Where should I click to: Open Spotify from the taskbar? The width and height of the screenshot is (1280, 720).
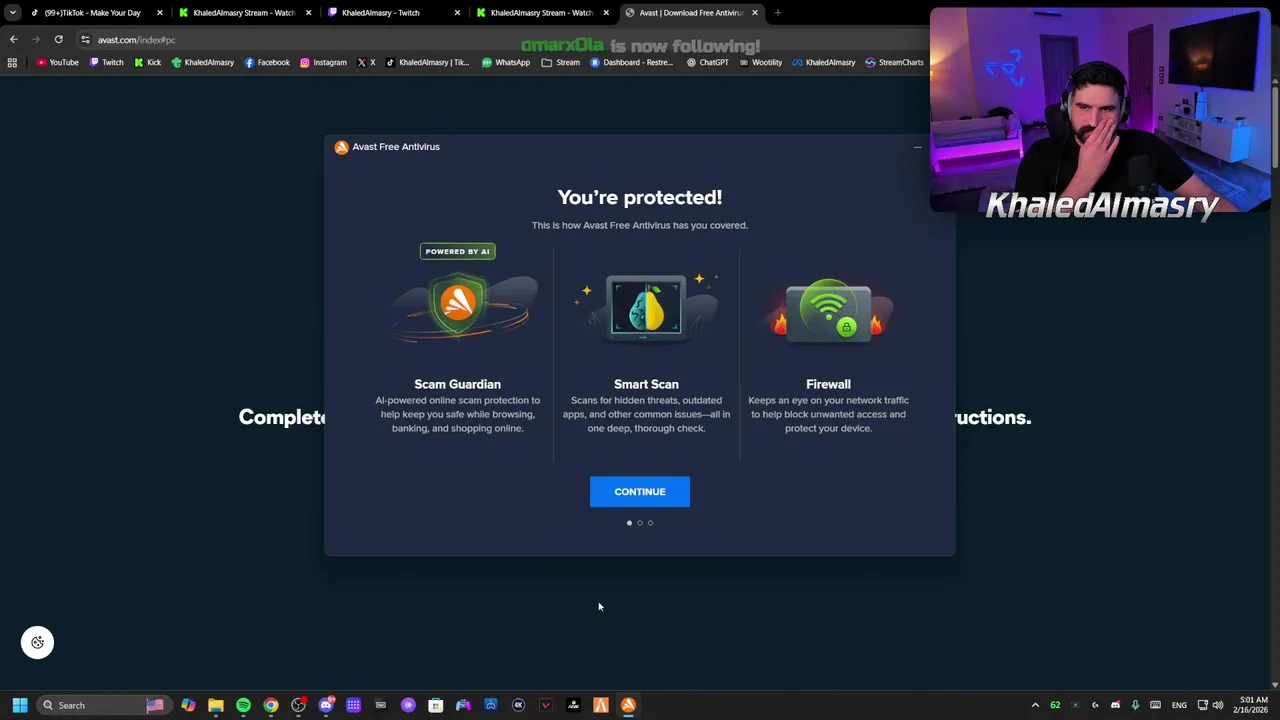coord(243,705)
